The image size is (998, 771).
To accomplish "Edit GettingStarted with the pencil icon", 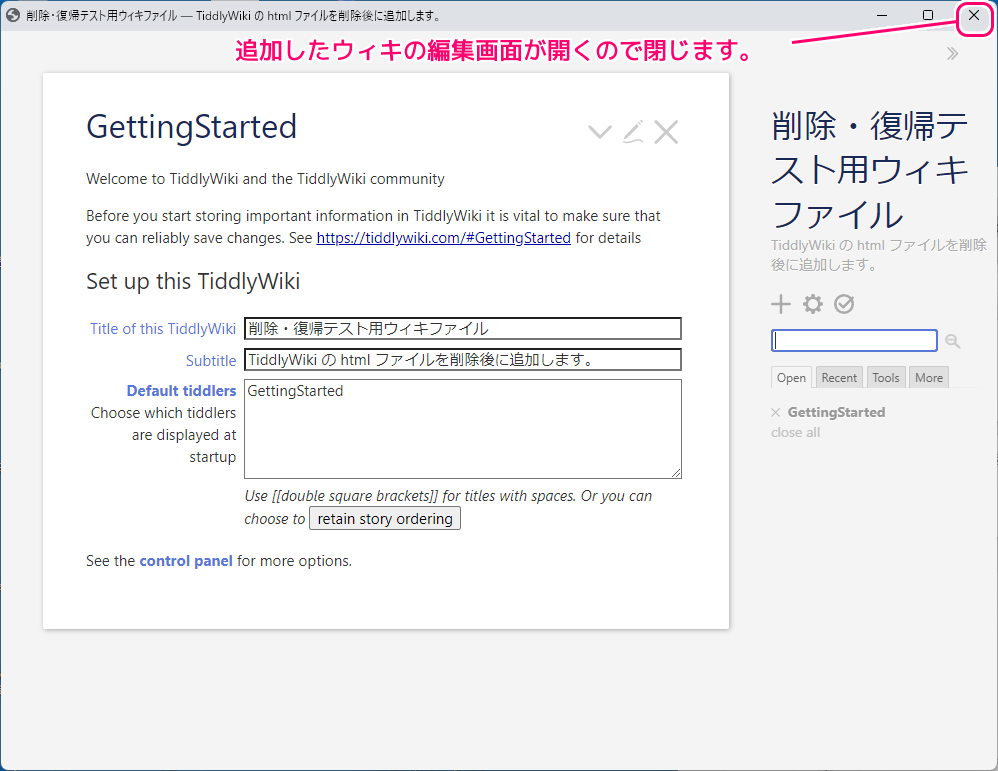I will (633, 131).
